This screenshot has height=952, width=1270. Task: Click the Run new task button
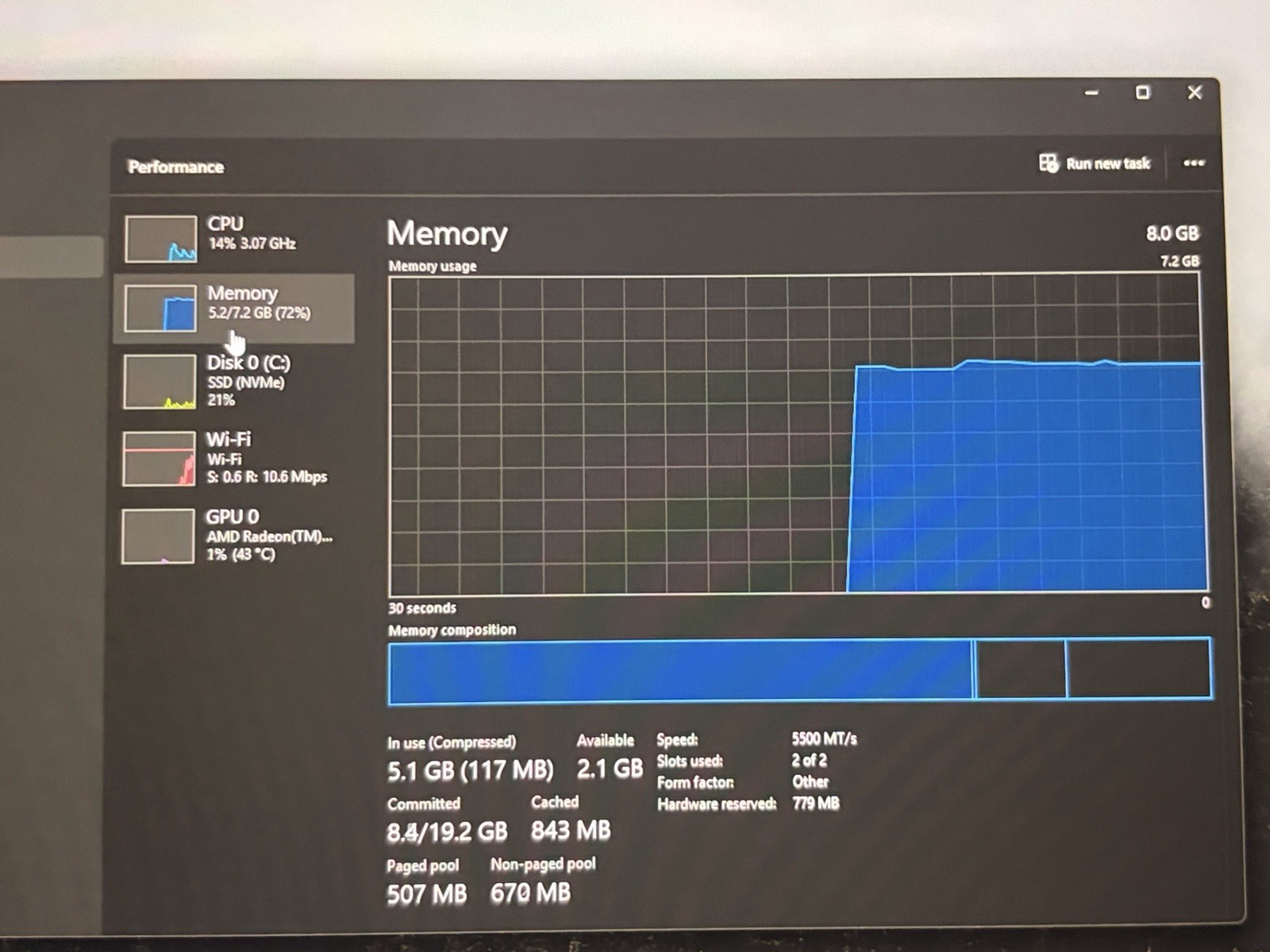[x=1095, y=163]
